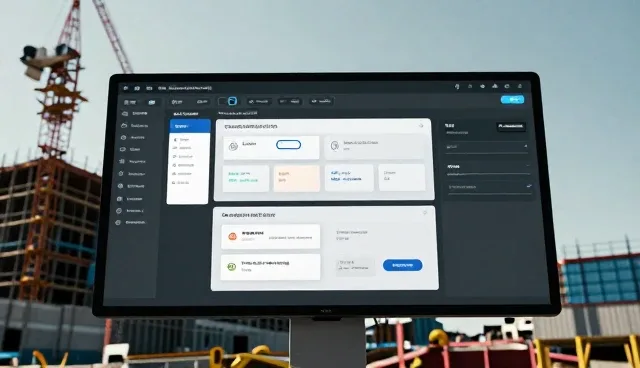Viewport: 640px width, 368px height.
Task: Click the first icon in the dark left sidebar
Action: [x=125, y=113]
